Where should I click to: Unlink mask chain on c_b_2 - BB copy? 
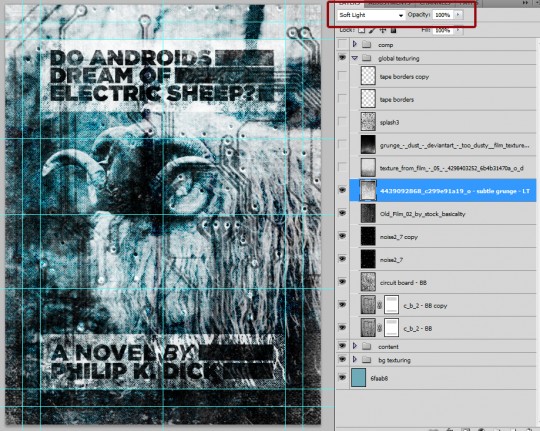pos(380,305)
